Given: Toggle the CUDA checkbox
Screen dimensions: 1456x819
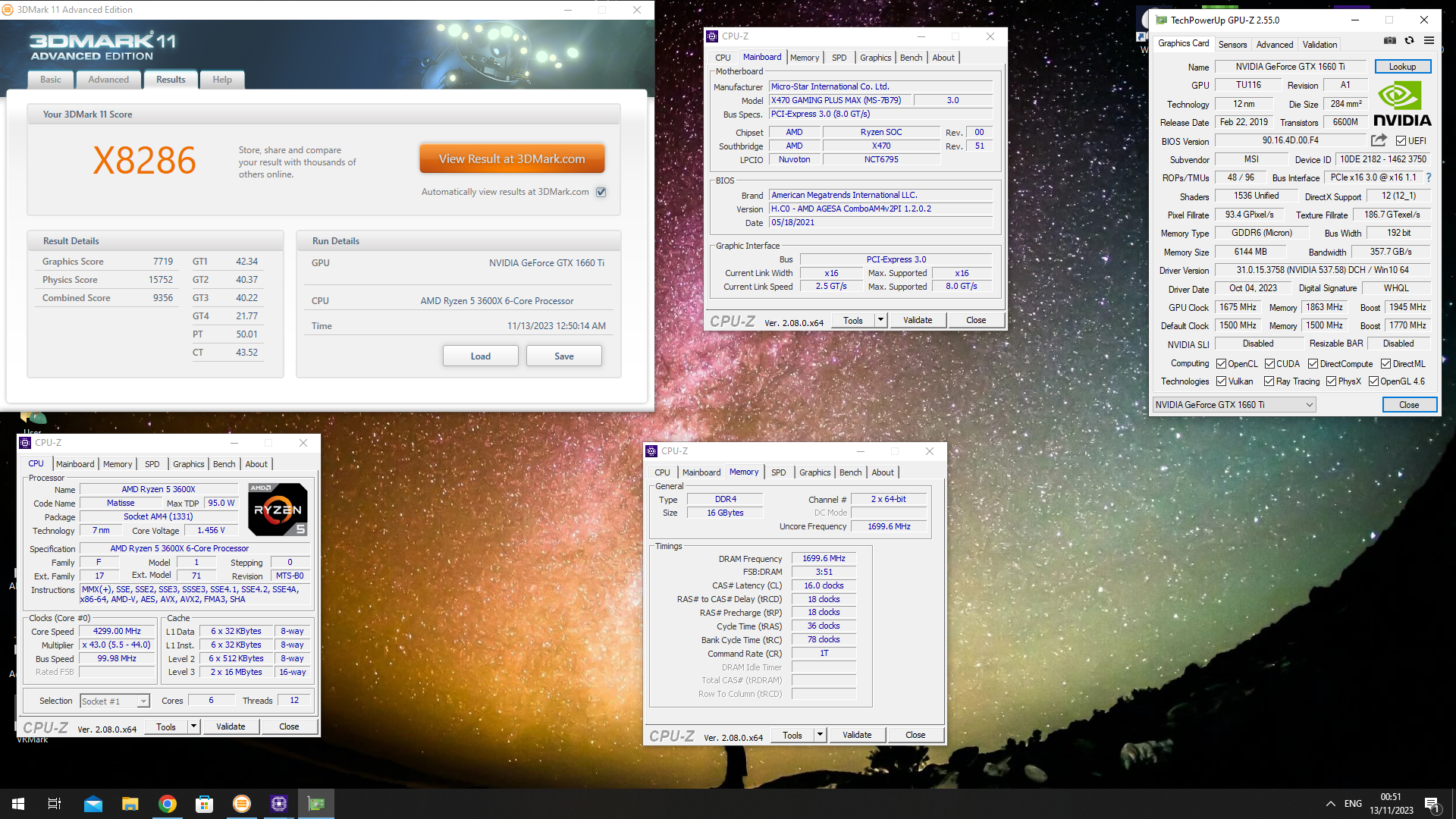Looking at the screenshot, I should click(1269, 364).
